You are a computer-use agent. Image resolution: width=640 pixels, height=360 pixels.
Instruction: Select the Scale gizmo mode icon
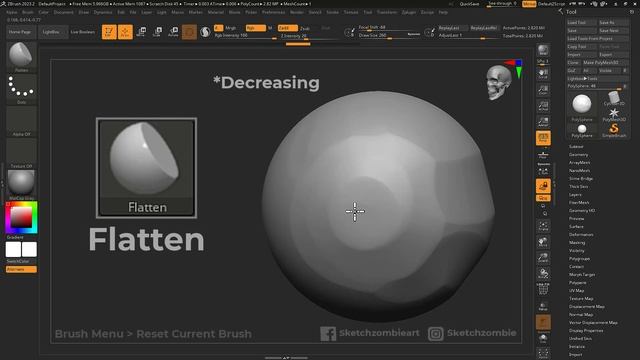point(157,32)
